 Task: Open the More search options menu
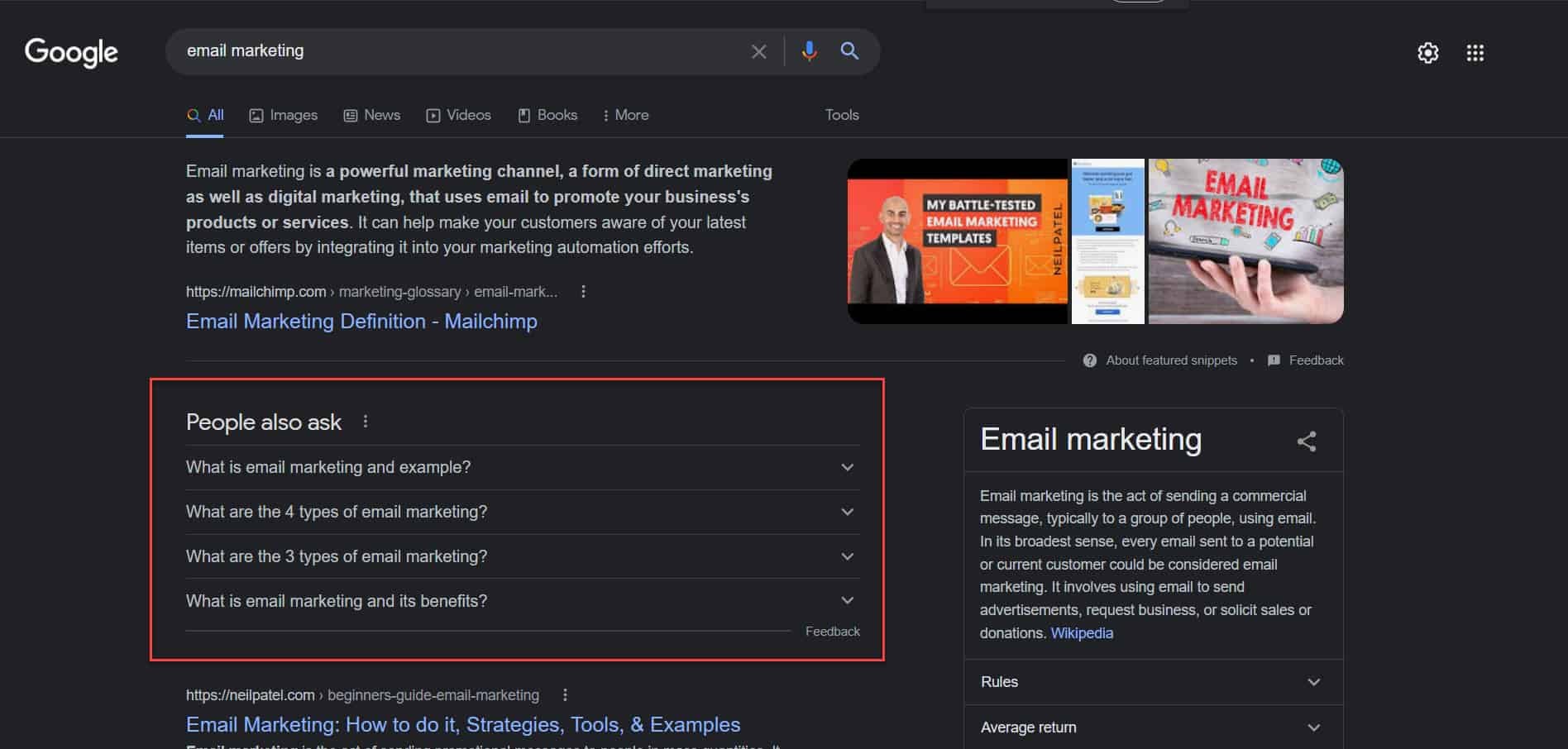[625, 115]
